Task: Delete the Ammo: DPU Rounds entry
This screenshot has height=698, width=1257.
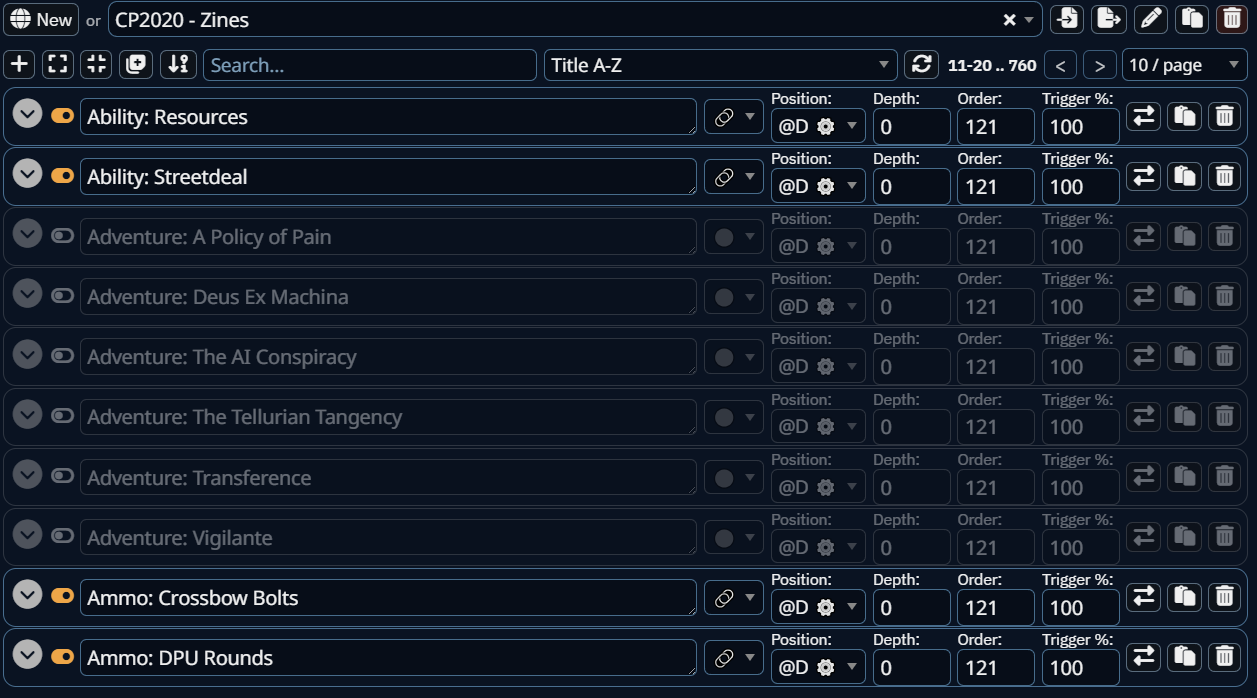Action: (x=1224, y=657)
